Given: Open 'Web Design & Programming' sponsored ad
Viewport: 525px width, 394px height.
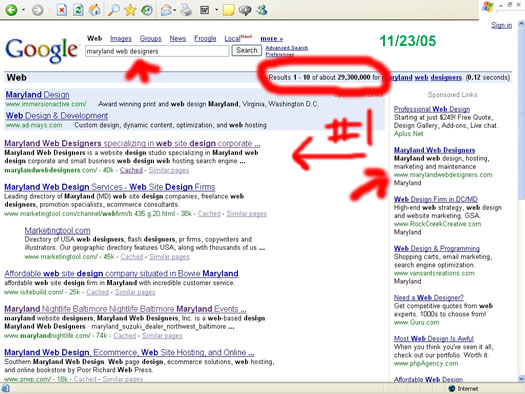Looking at the screenshot, I should point(437,248).
